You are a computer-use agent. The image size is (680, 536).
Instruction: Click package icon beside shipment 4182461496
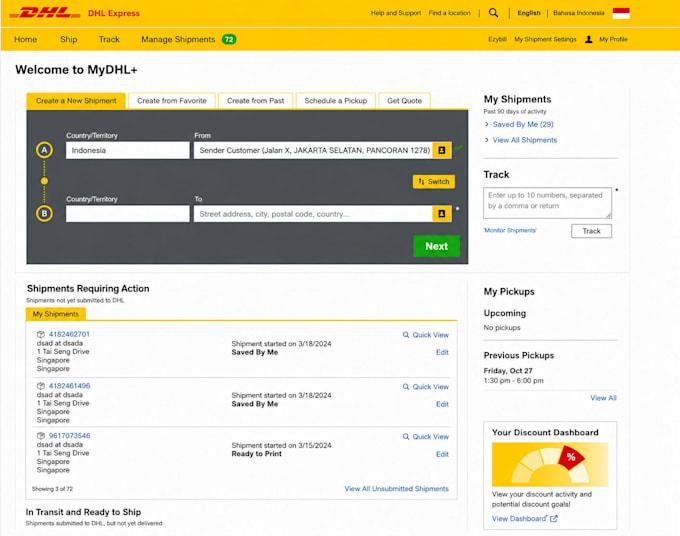click(41, 386)
